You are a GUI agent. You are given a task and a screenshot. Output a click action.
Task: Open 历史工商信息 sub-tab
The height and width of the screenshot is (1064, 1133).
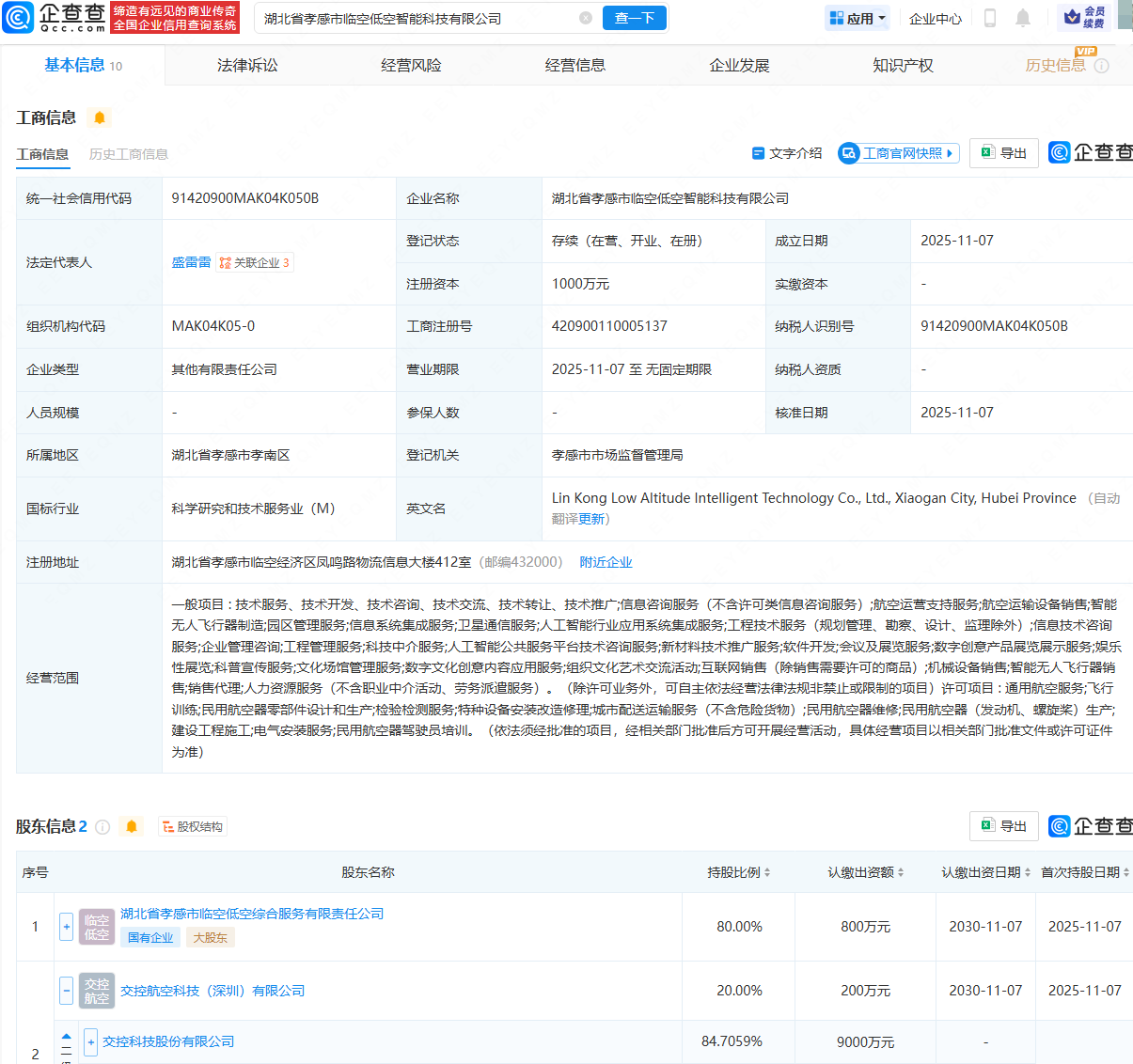[x=128, y=153]
